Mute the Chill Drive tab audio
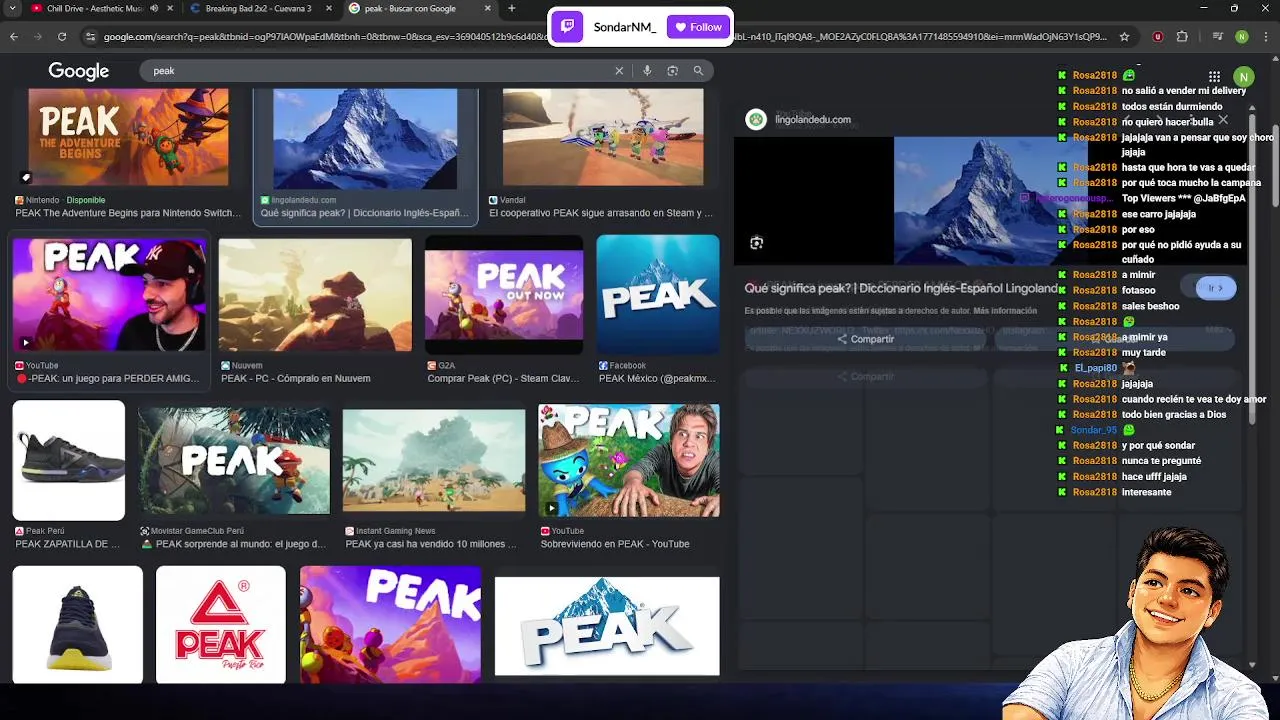 click(x=153, y=8)
